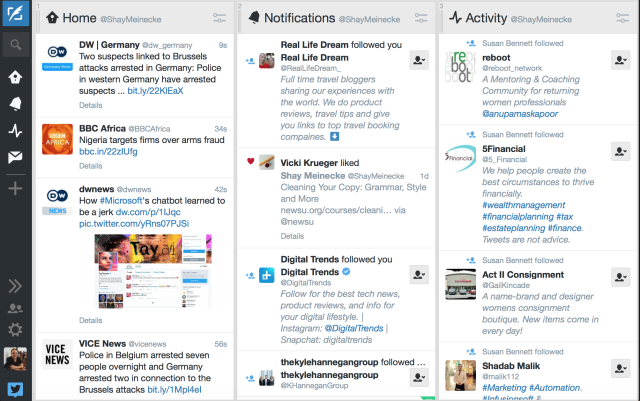Viewport: 640px width, 401px height.
Task: Open follow menu for thekylehannegangroup
Action: coord(419,377)
